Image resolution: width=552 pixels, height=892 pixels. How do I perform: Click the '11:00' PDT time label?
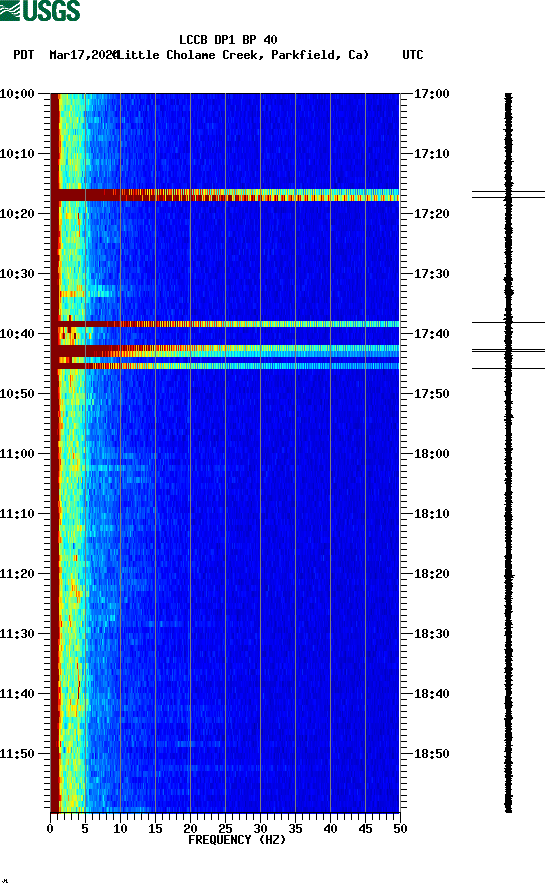point(17,454)
